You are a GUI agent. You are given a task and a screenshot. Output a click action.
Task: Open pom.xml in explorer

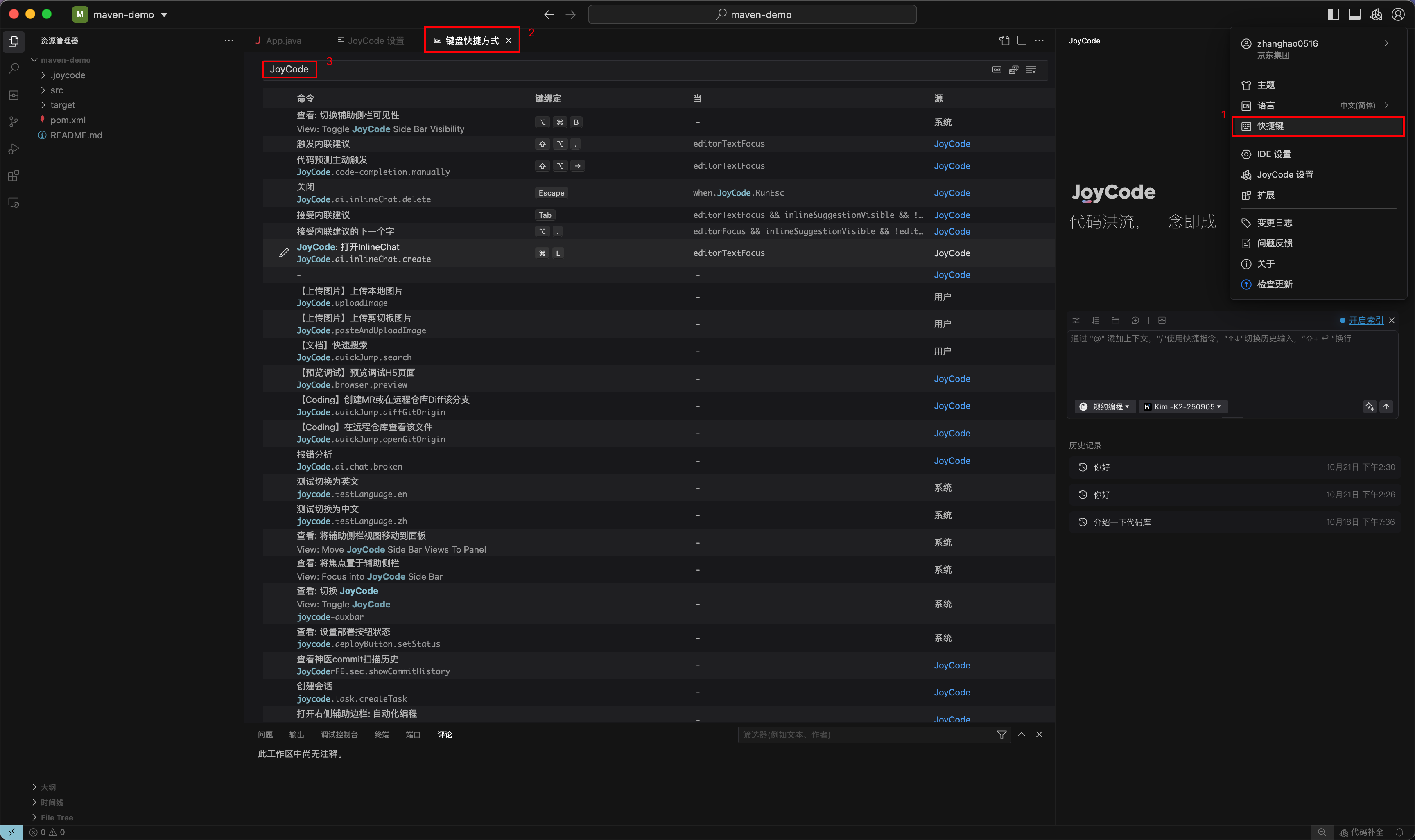click(x=68, y=120)
